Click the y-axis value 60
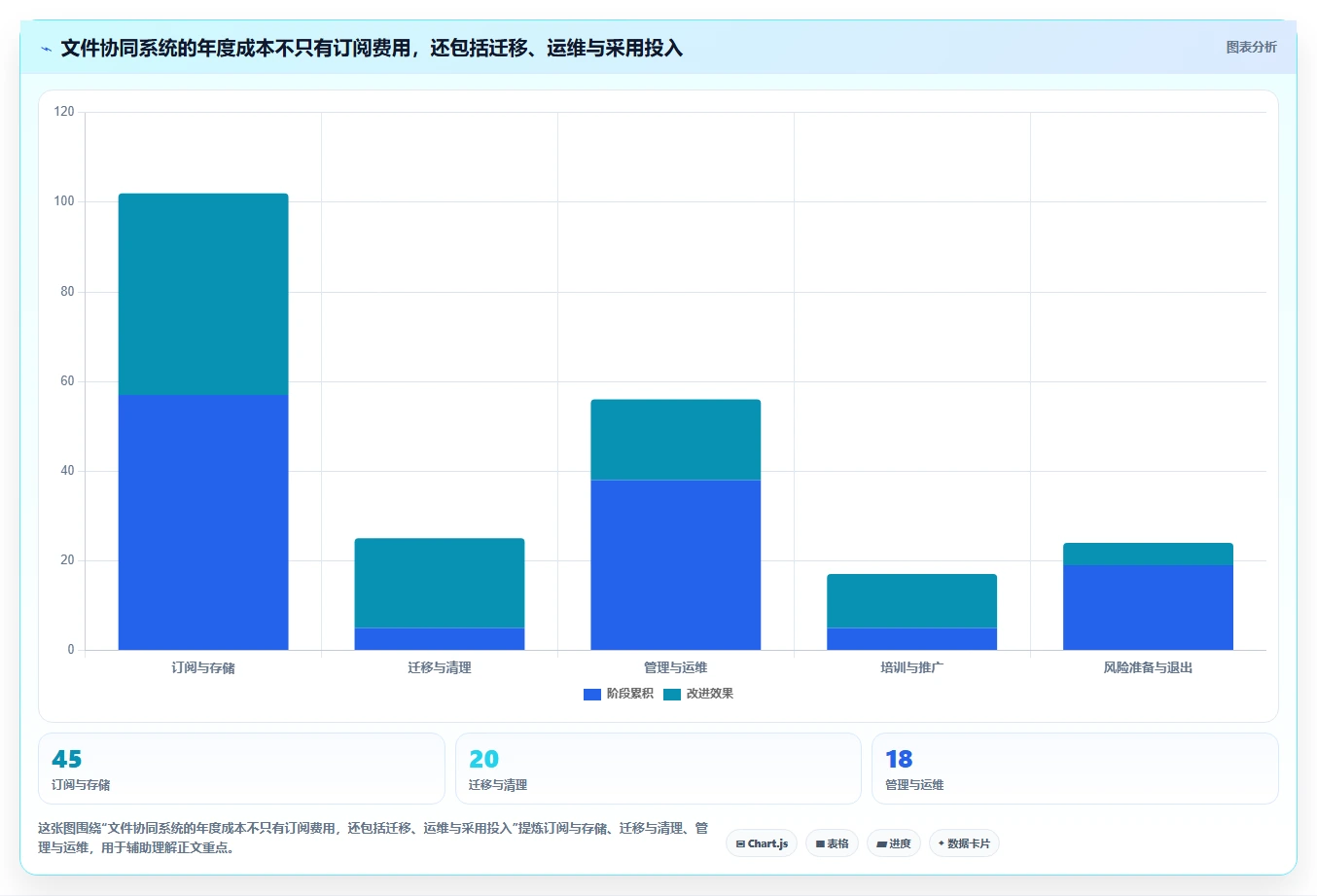Screen dimensions: 1317x896 pyautogui.click(x=67, y=380)
